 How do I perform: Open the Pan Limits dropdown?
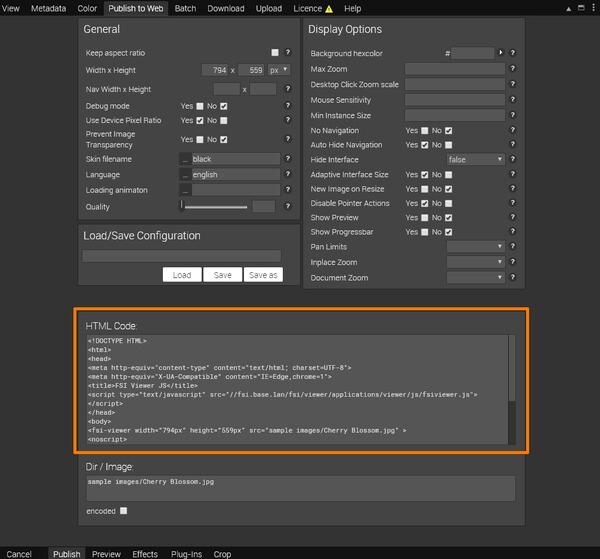476,247
